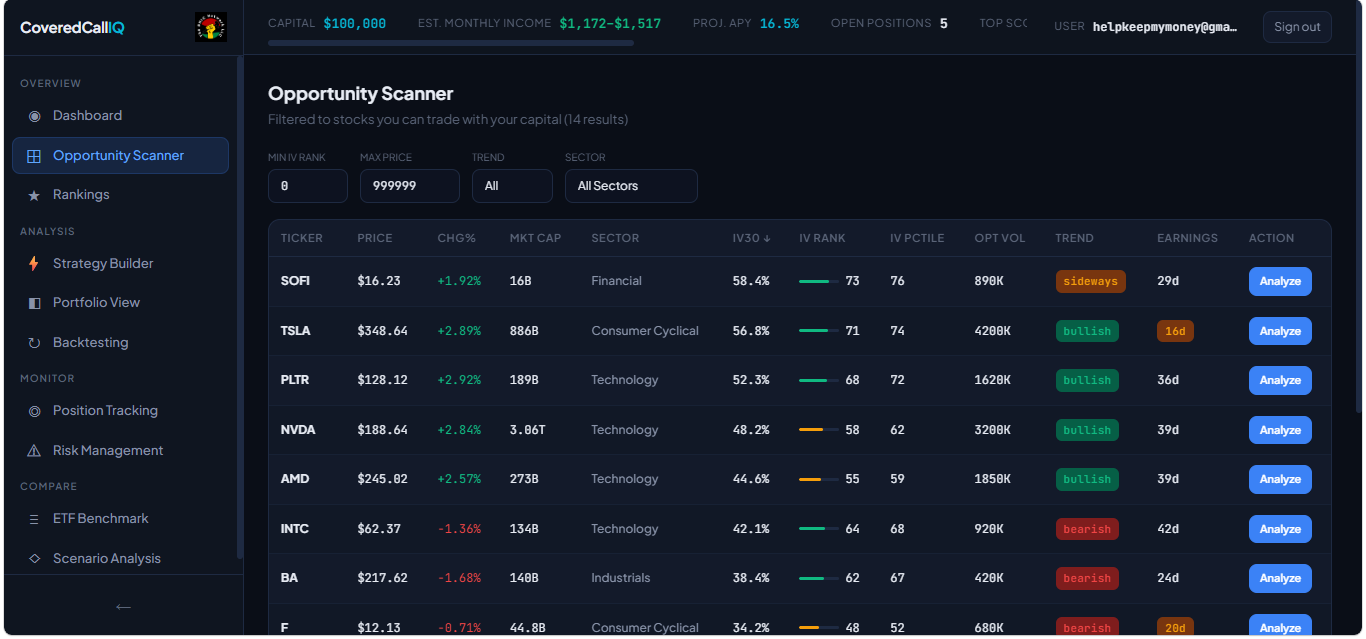Click the Dashboard icon in sidebar
This screenshot has width=1366, height=639.
(34, 116)
